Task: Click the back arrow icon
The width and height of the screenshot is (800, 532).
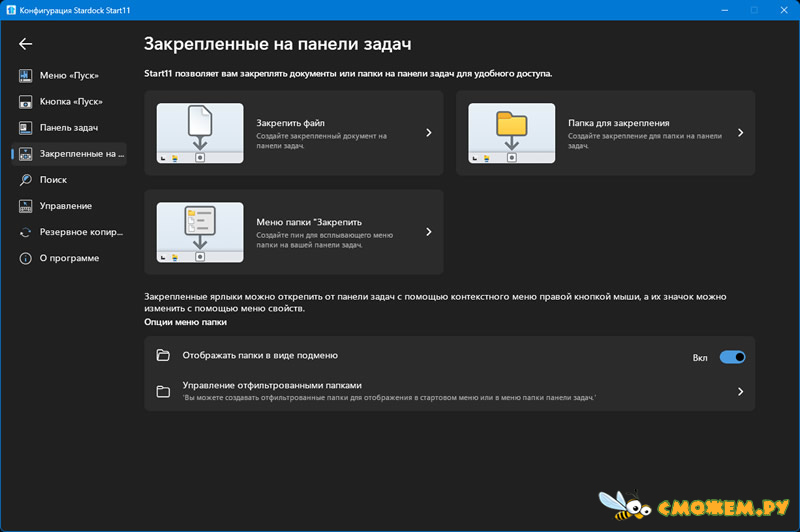Action: 26,44
